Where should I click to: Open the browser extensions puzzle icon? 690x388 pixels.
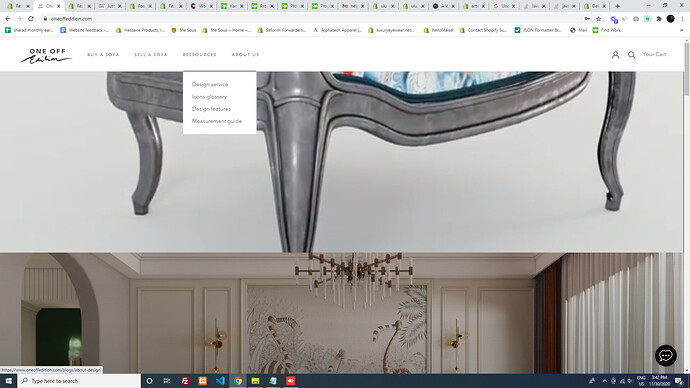[659, 19]
